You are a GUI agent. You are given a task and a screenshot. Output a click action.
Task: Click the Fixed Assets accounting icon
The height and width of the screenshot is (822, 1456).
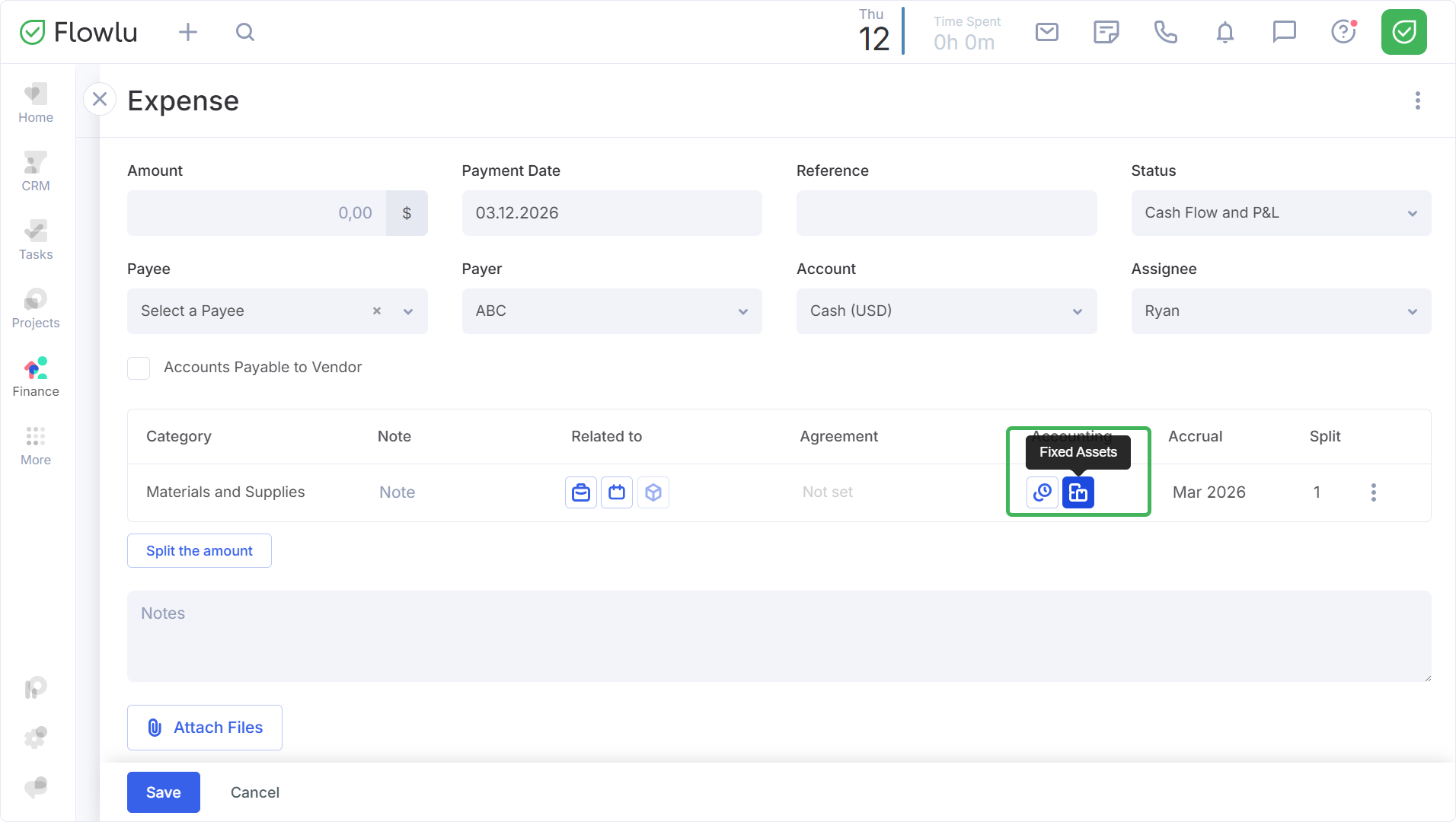(1078, 492)
